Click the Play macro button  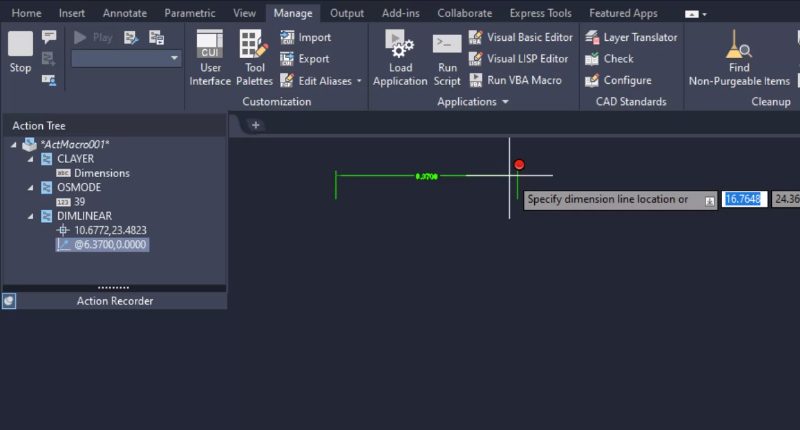pos(93,37)
